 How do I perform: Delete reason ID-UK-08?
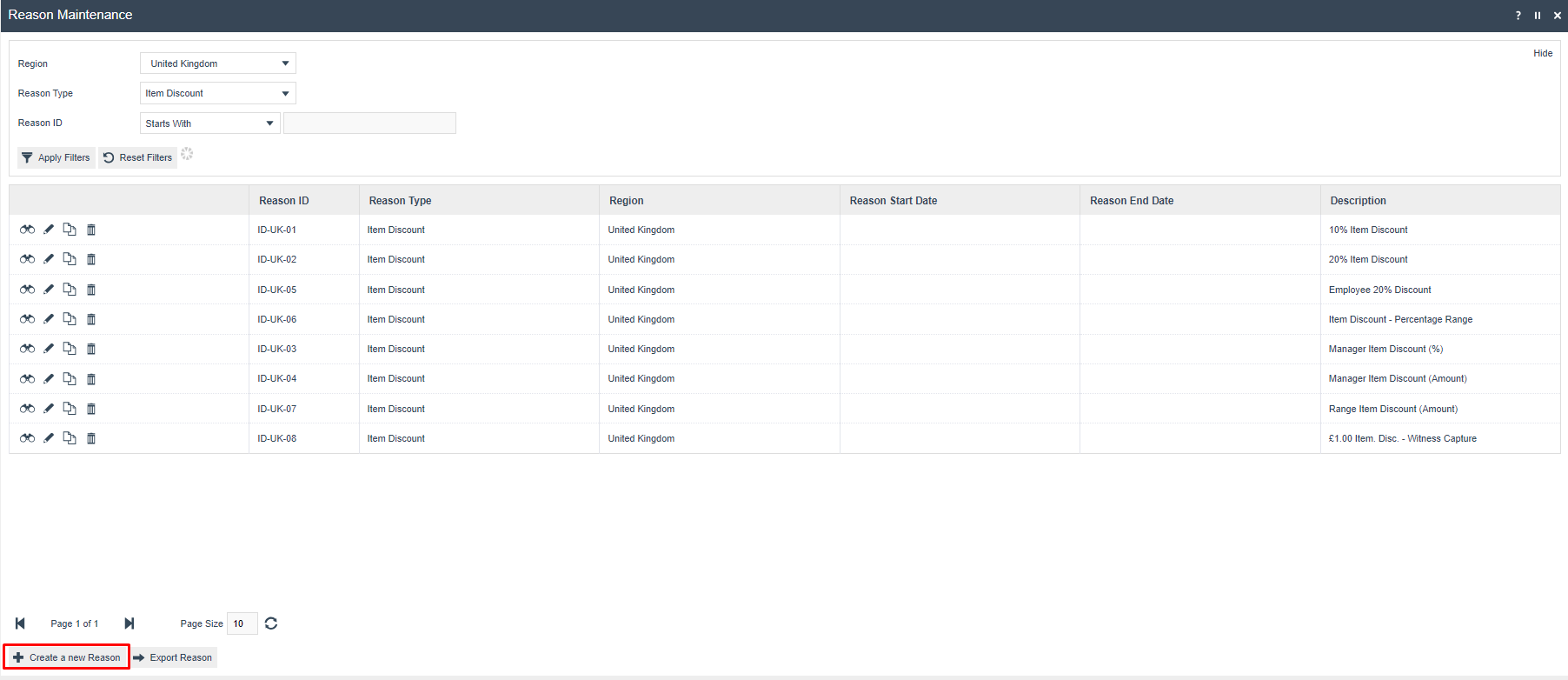[91, 438]
